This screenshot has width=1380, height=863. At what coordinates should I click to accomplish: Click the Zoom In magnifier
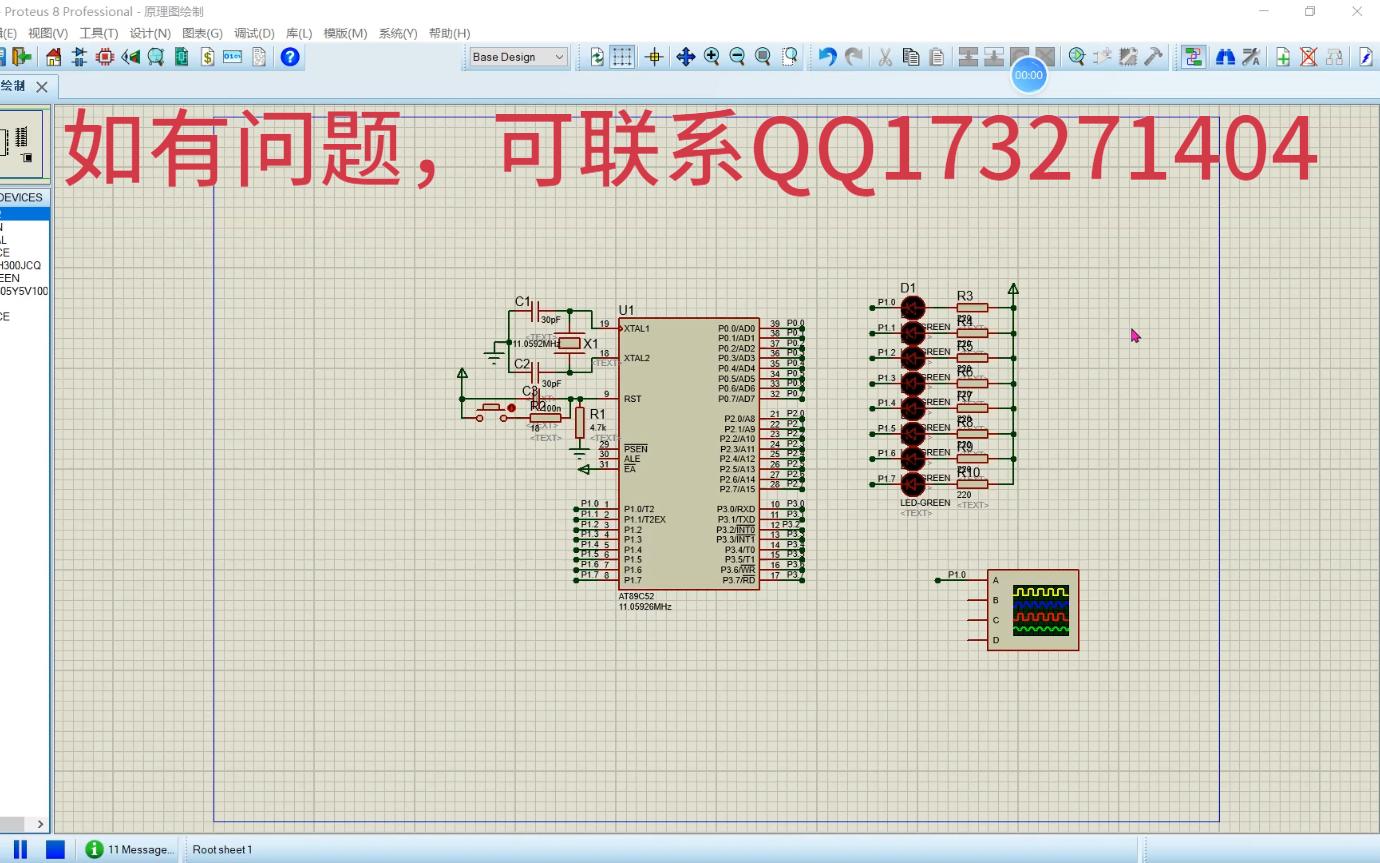[x=711, y=57]
